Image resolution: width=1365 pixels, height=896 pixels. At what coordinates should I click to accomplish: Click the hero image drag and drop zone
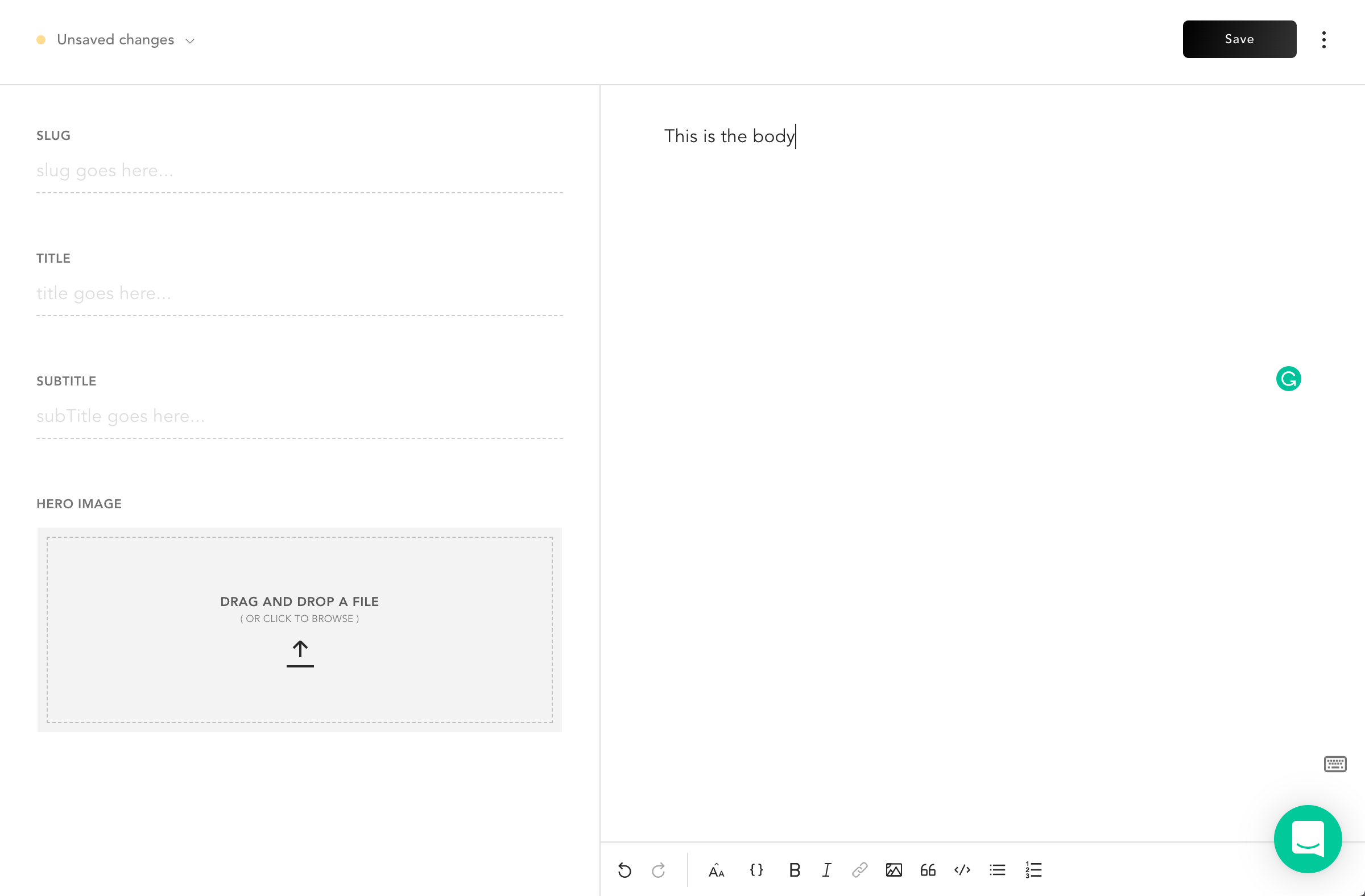click(299, 629)
